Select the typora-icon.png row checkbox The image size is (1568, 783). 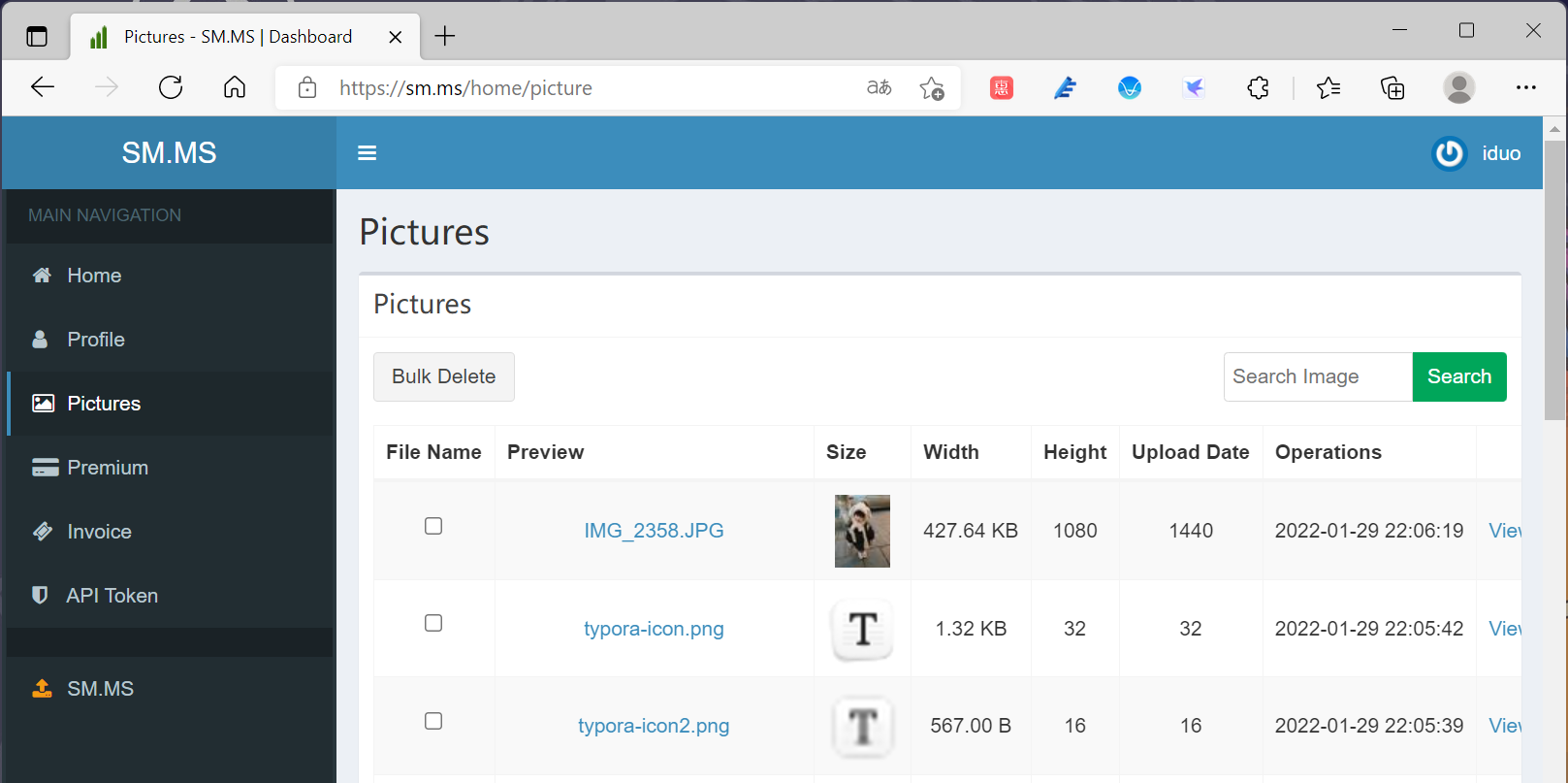pyautogui.click(x=433, y=623)
